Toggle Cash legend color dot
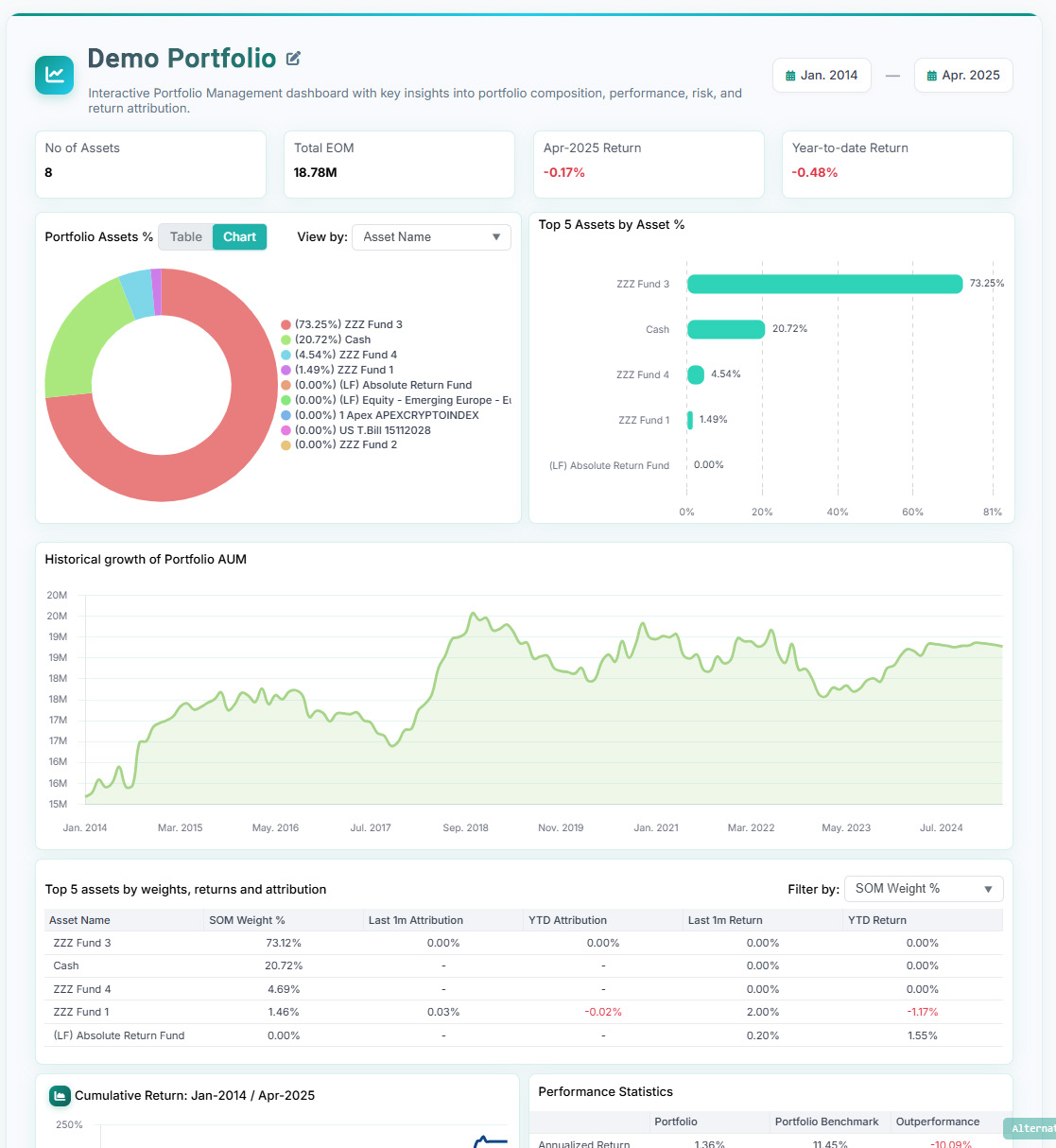This screenshot has height=1148, width=1056. coord(286,339)
